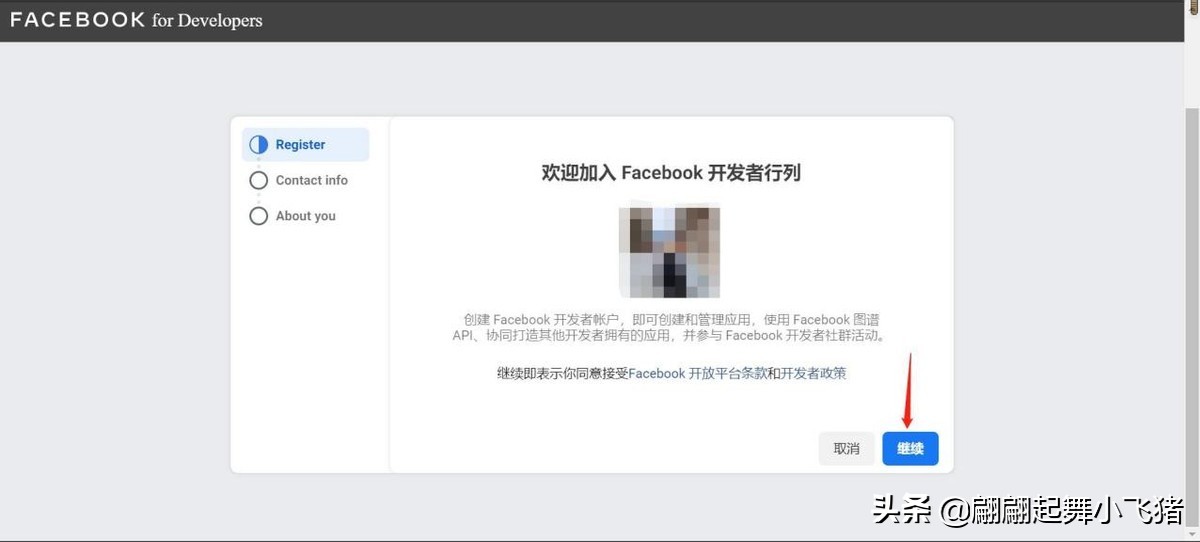Click the Contact info circle indicator
Screen dimensions: 1200x542
(258, 180)
